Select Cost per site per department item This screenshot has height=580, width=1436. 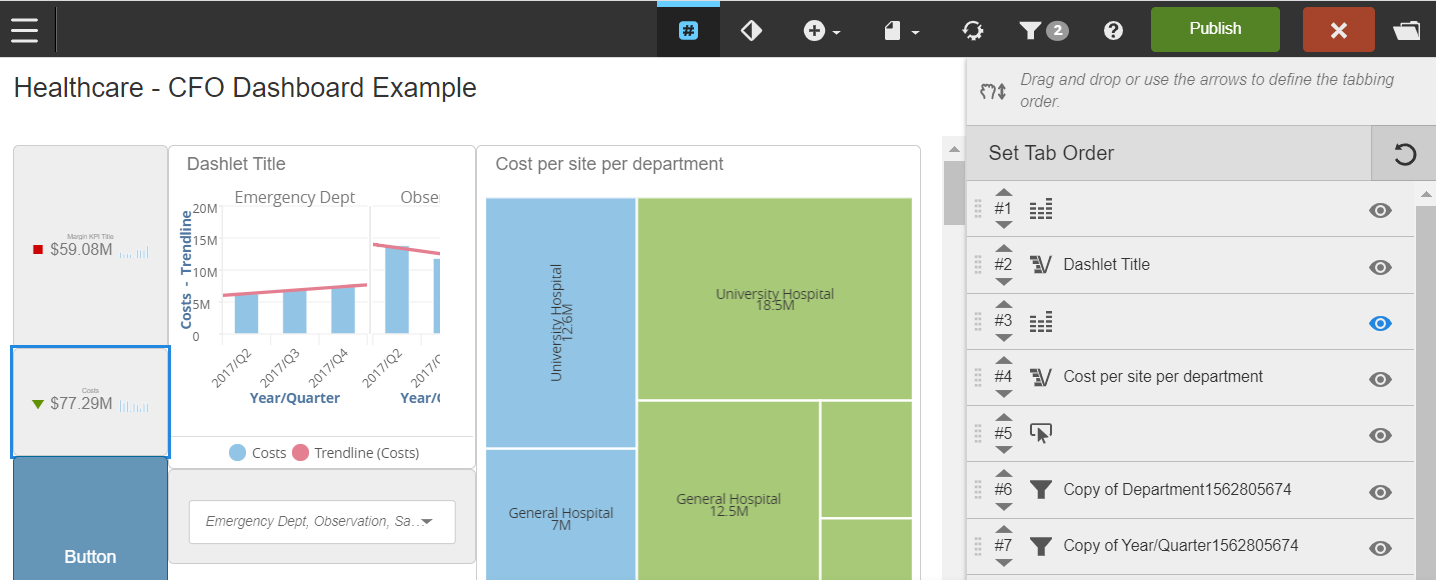point(1162,377)
